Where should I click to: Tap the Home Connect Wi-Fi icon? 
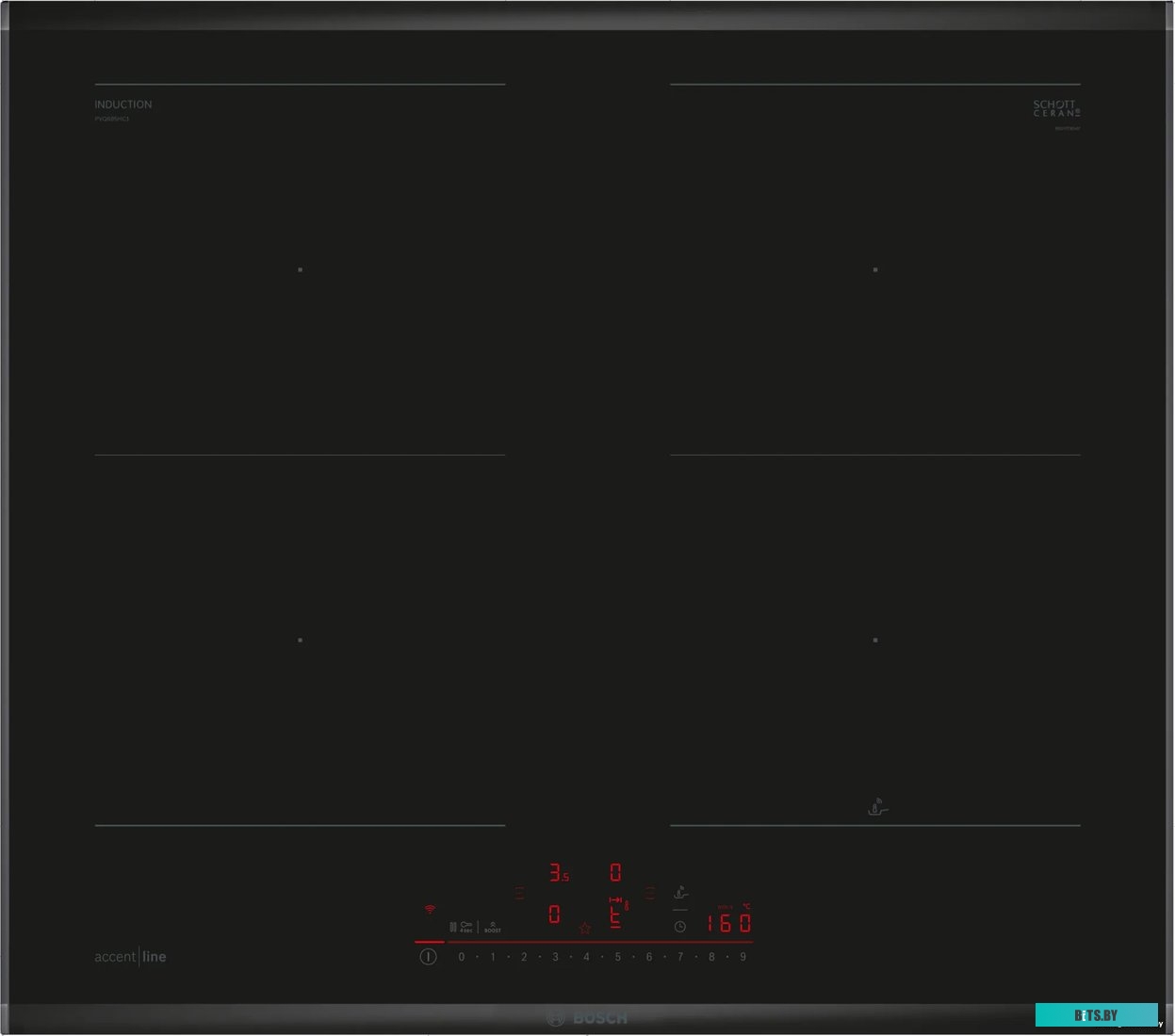point(430,909)
